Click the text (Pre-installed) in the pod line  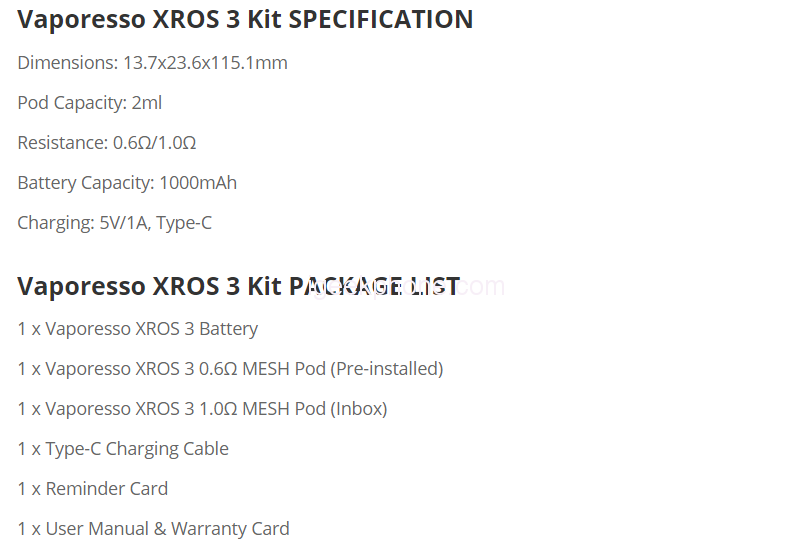tap(387, 369)
